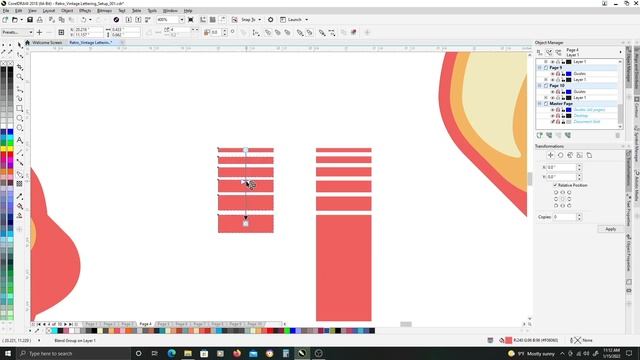This screenshot has width=640, height=360.
Task: Collapse the Page 9 tree node
Action: click(x=540, y=68)
